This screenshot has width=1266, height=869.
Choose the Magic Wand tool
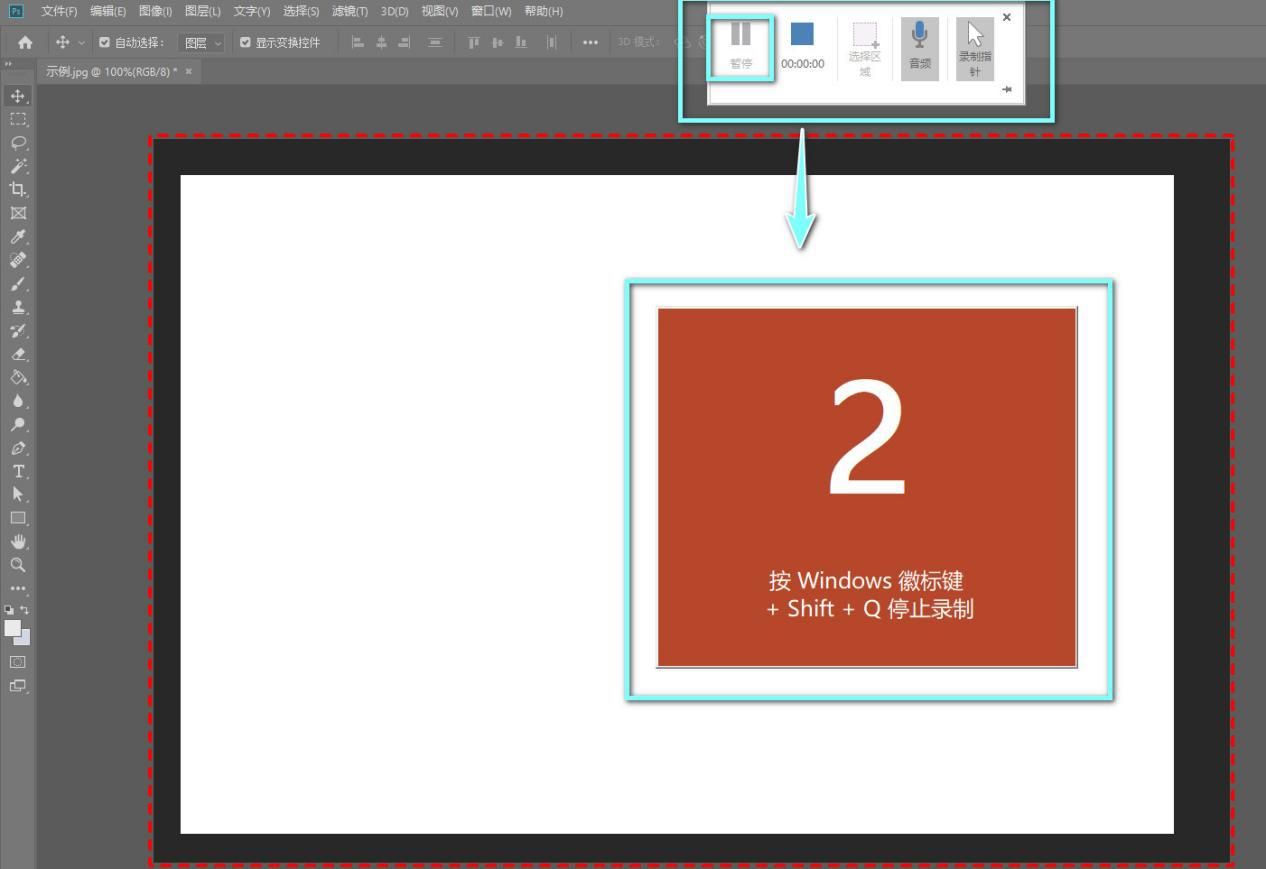[x=18, y=166]
